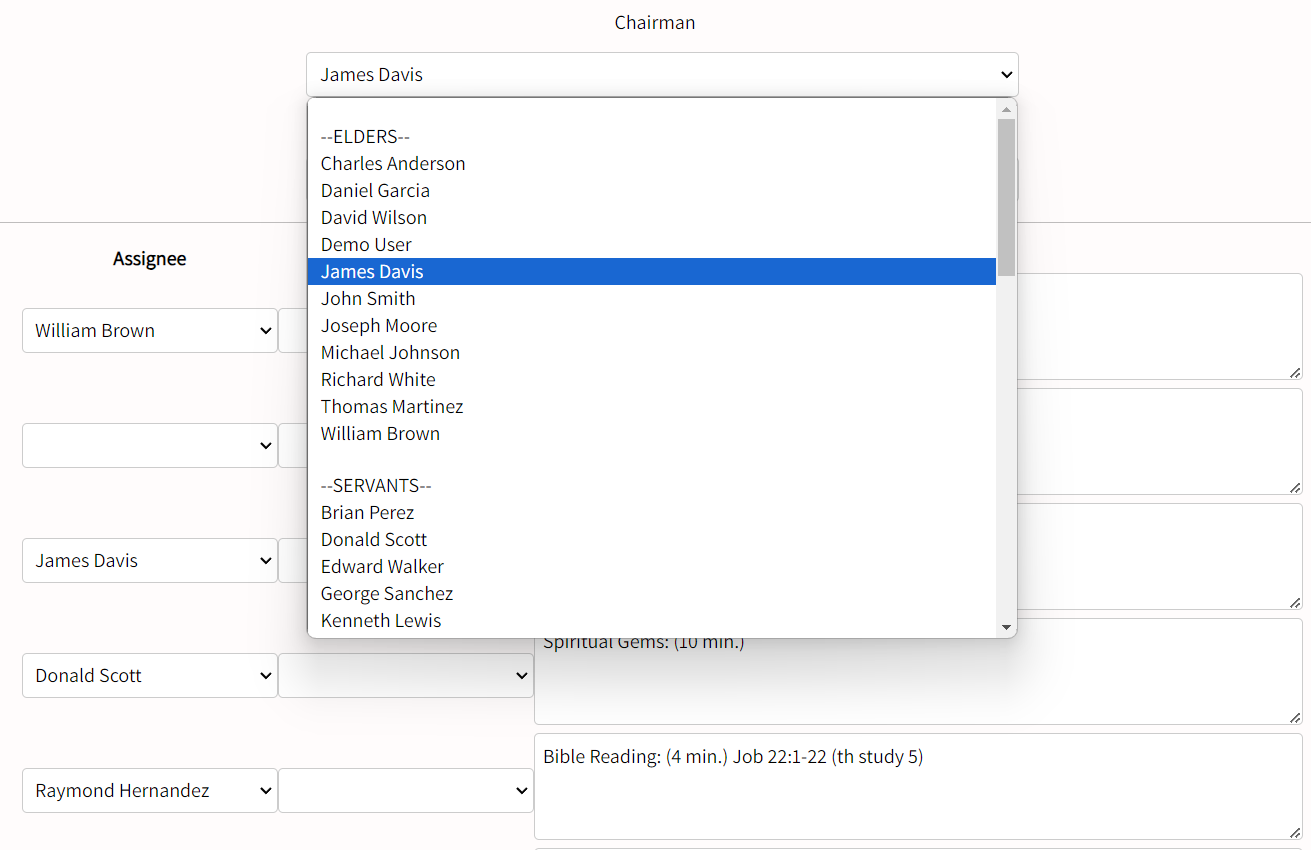Select Richard White from the elders
Image resolution: width=1311 pixels, height=850 pixels.
[652, 380]
